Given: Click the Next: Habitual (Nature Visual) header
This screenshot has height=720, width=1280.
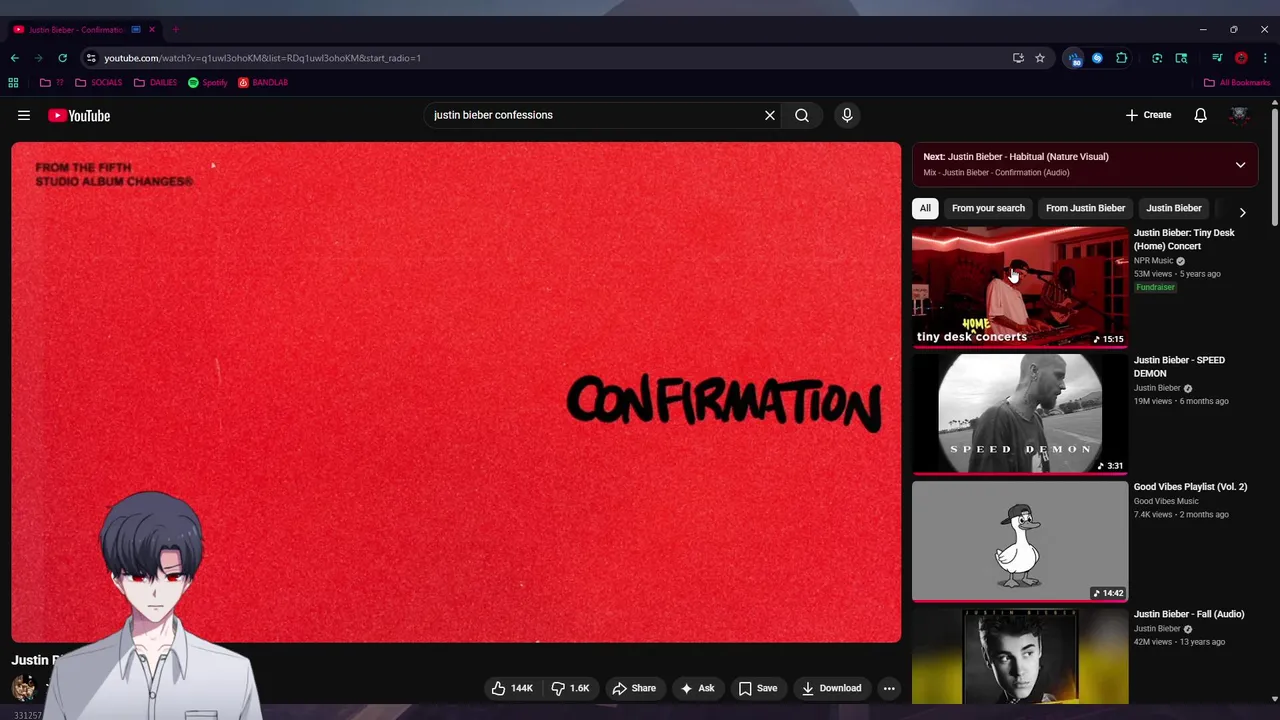Looking at the screenshot, I should coord(1016,157).
